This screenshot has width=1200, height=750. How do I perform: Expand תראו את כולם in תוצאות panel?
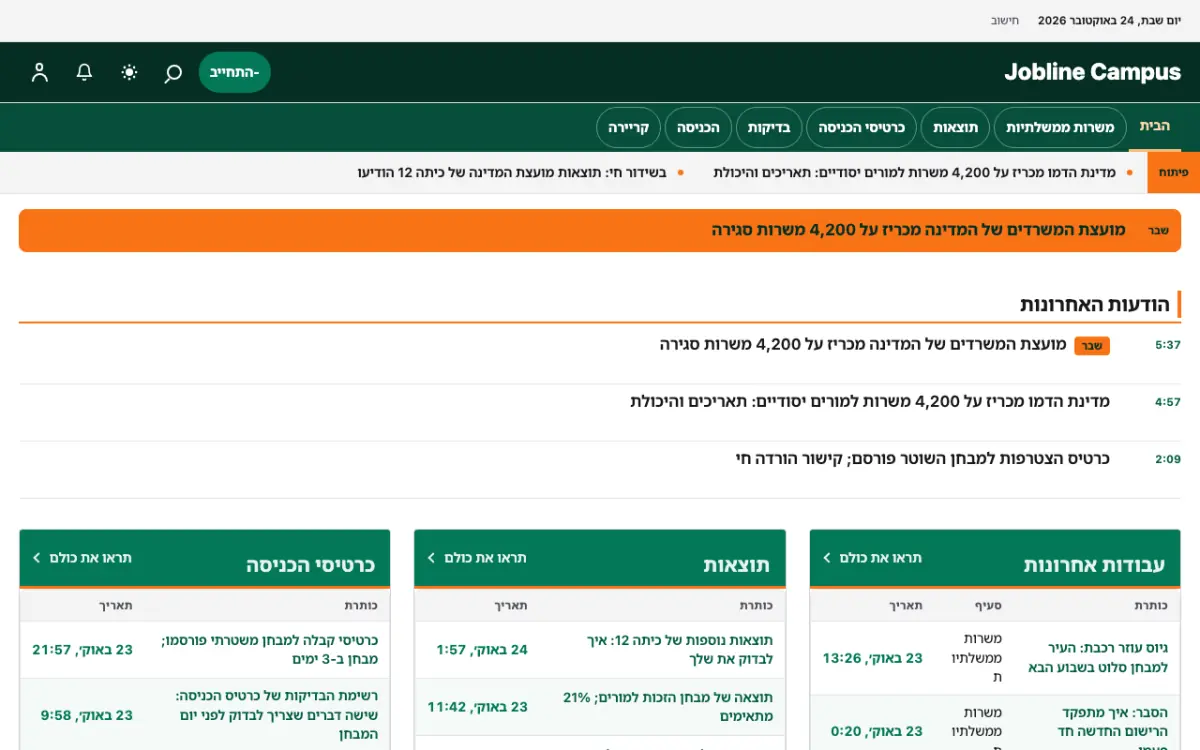pyautogui.click(x=477, y=558)
